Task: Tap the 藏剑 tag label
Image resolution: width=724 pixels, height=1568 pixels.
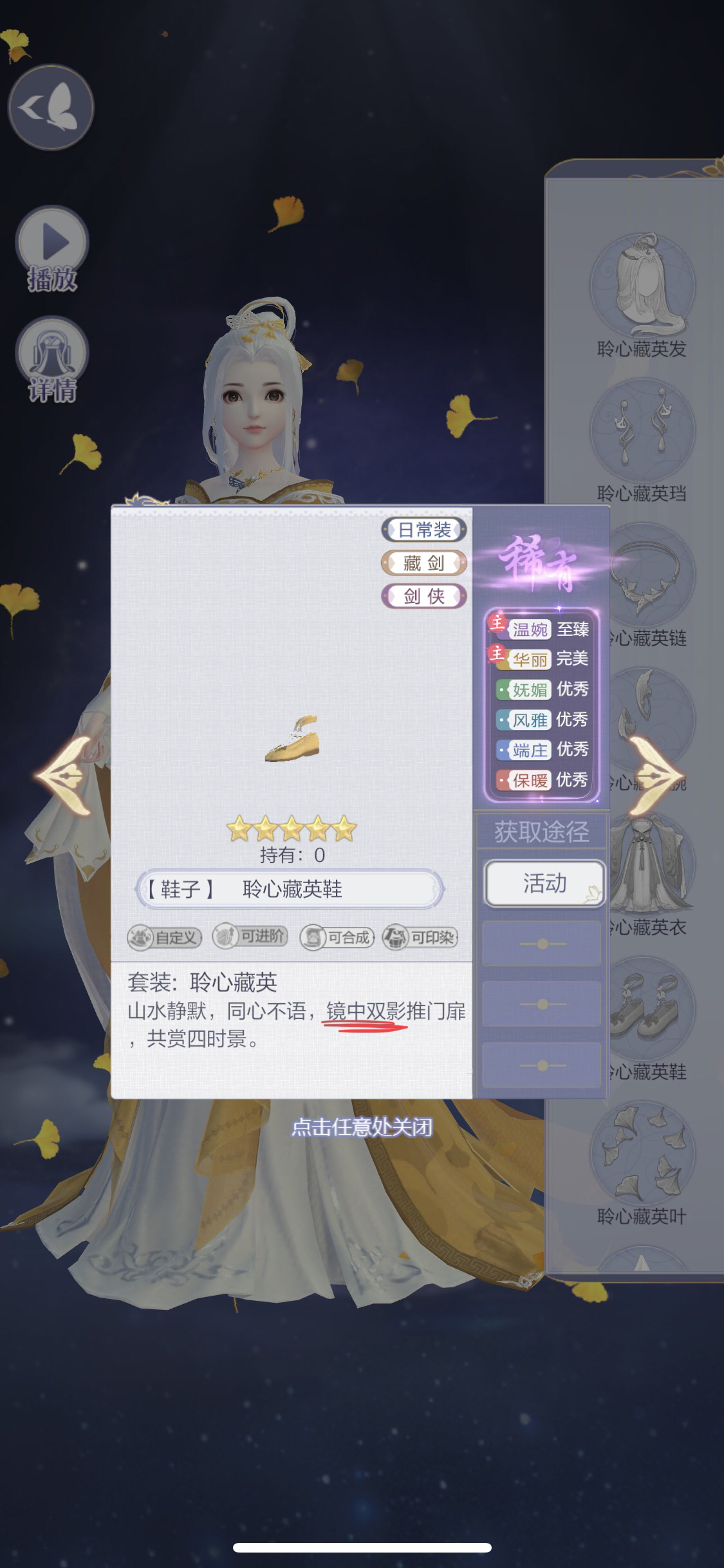Action: tap(424, 563)
